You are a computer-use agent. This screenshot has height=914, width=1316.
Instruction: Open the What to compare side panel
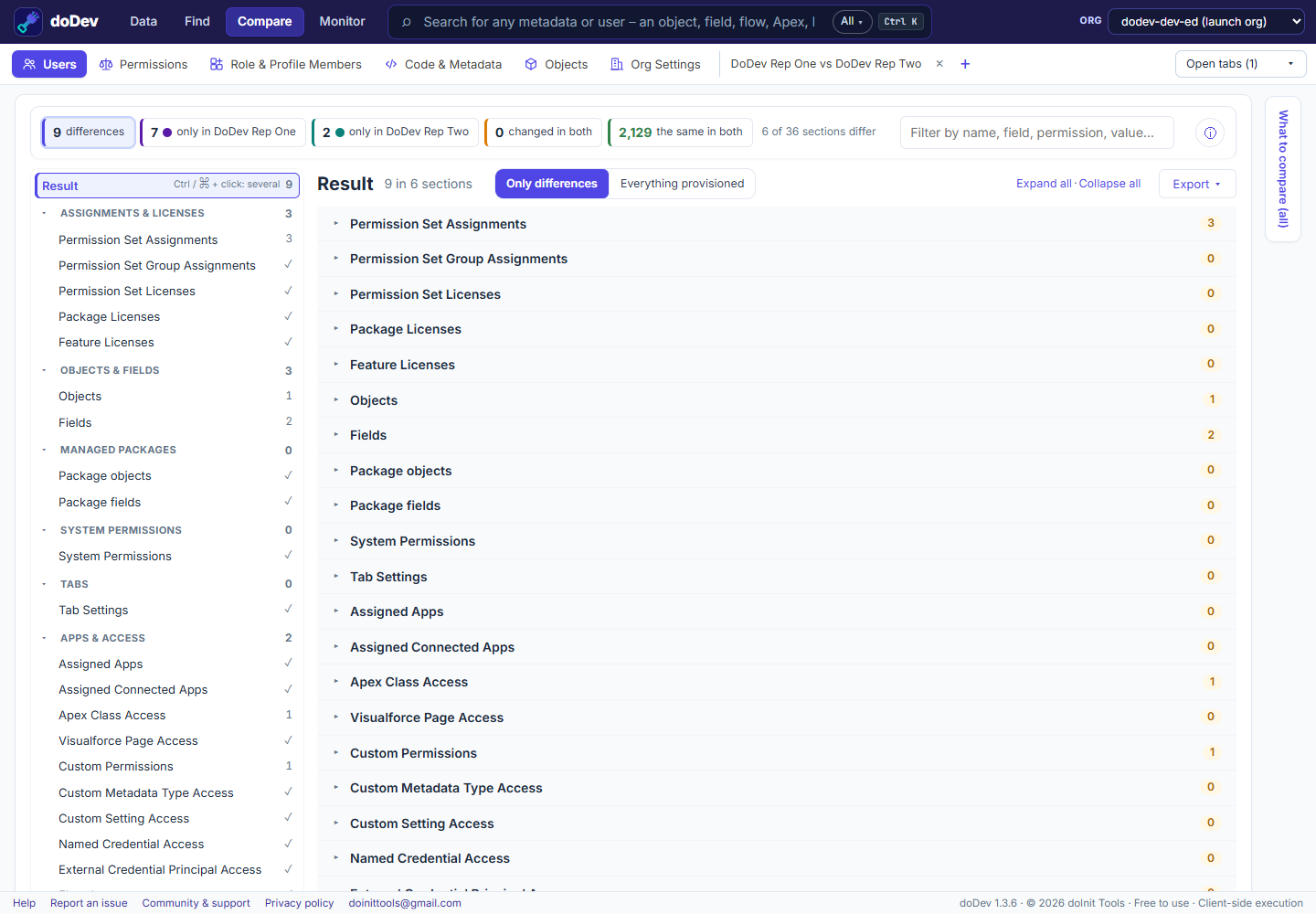[1283, 169]
